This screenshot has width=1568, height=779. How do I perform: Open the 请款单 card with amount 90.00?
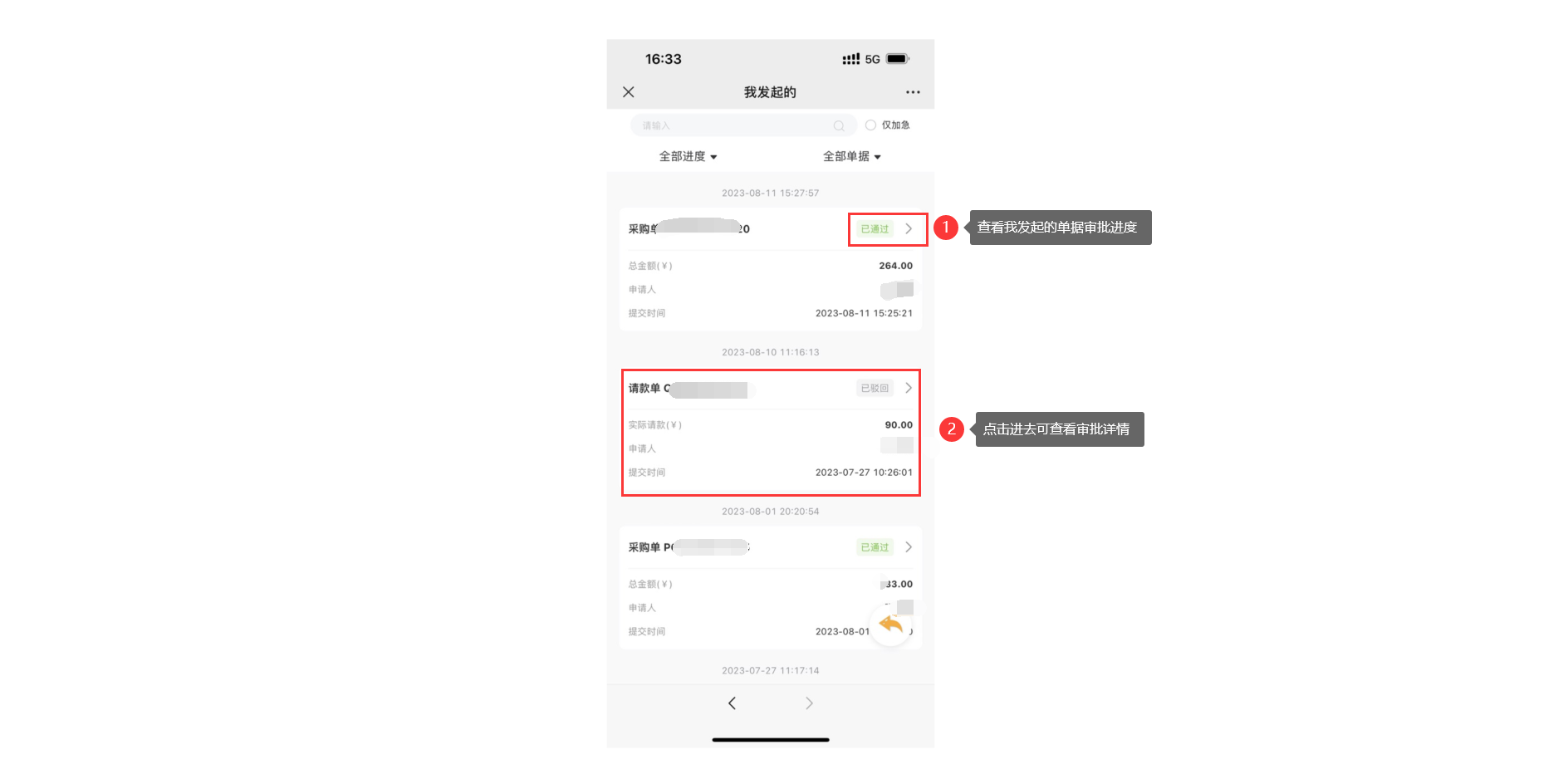pyautogui.click(x=771, y=433)
